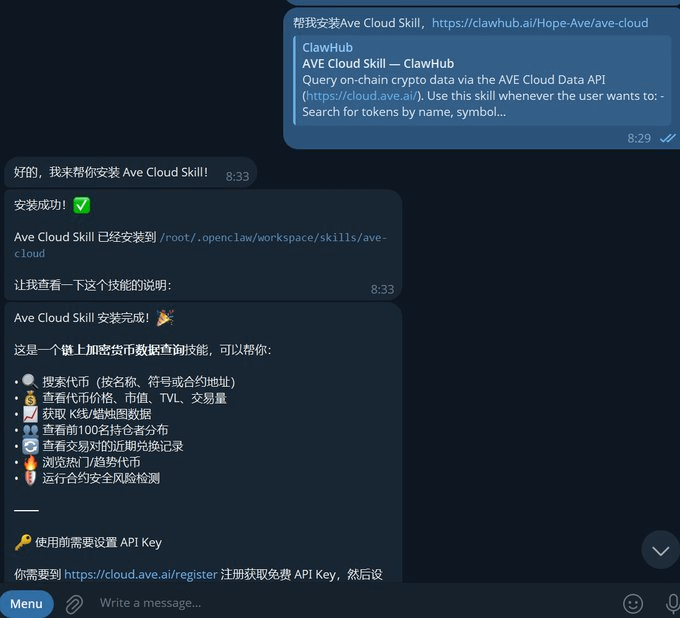
Task: Click the /root/.openclaw/workspace/skills/ave-cloud path text
Action: point(200,245)
